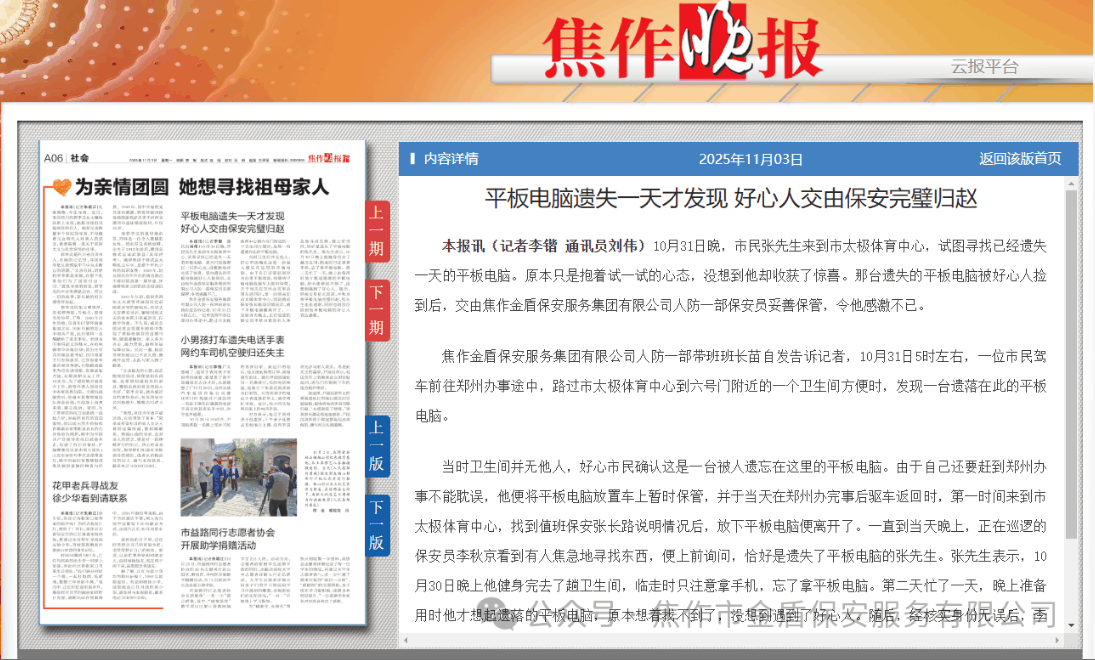The image size is (1095, 660).
Task: Click the date 2025年11月03日 in header
Action: click(x=750, y=159)
